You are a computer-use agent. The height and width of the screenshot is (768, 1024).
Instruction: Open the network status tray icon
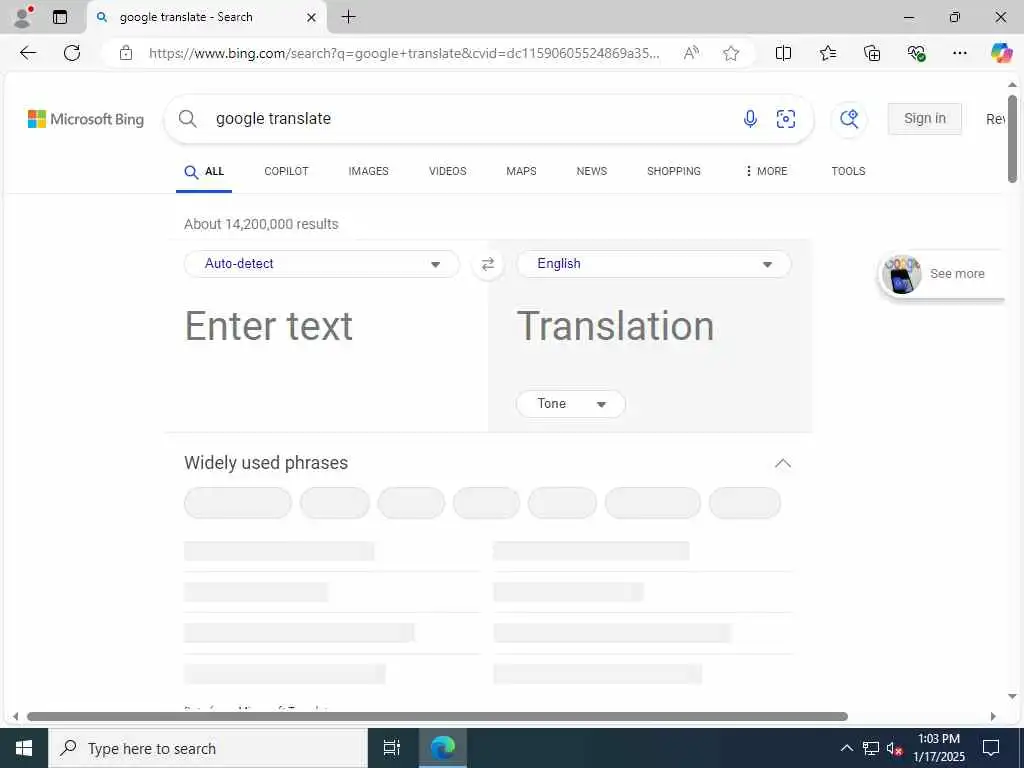[871, 748]
